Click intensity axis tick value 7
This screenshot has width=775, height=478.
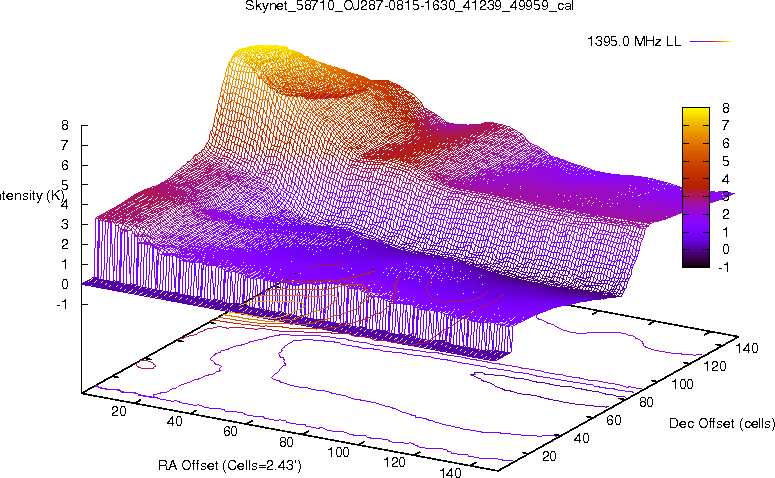[x=65, y=145]
